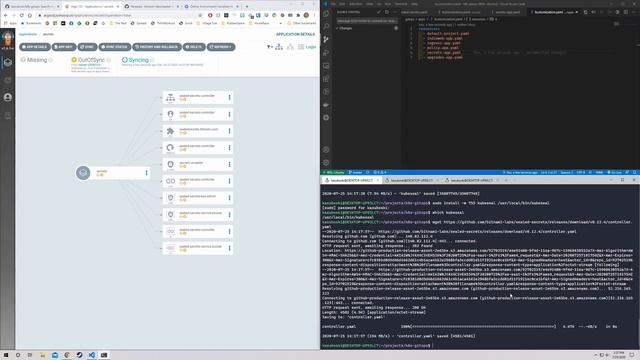Click master branch in VS Code status bar
This screenshot has width=640, height=360.
[355, 173]
